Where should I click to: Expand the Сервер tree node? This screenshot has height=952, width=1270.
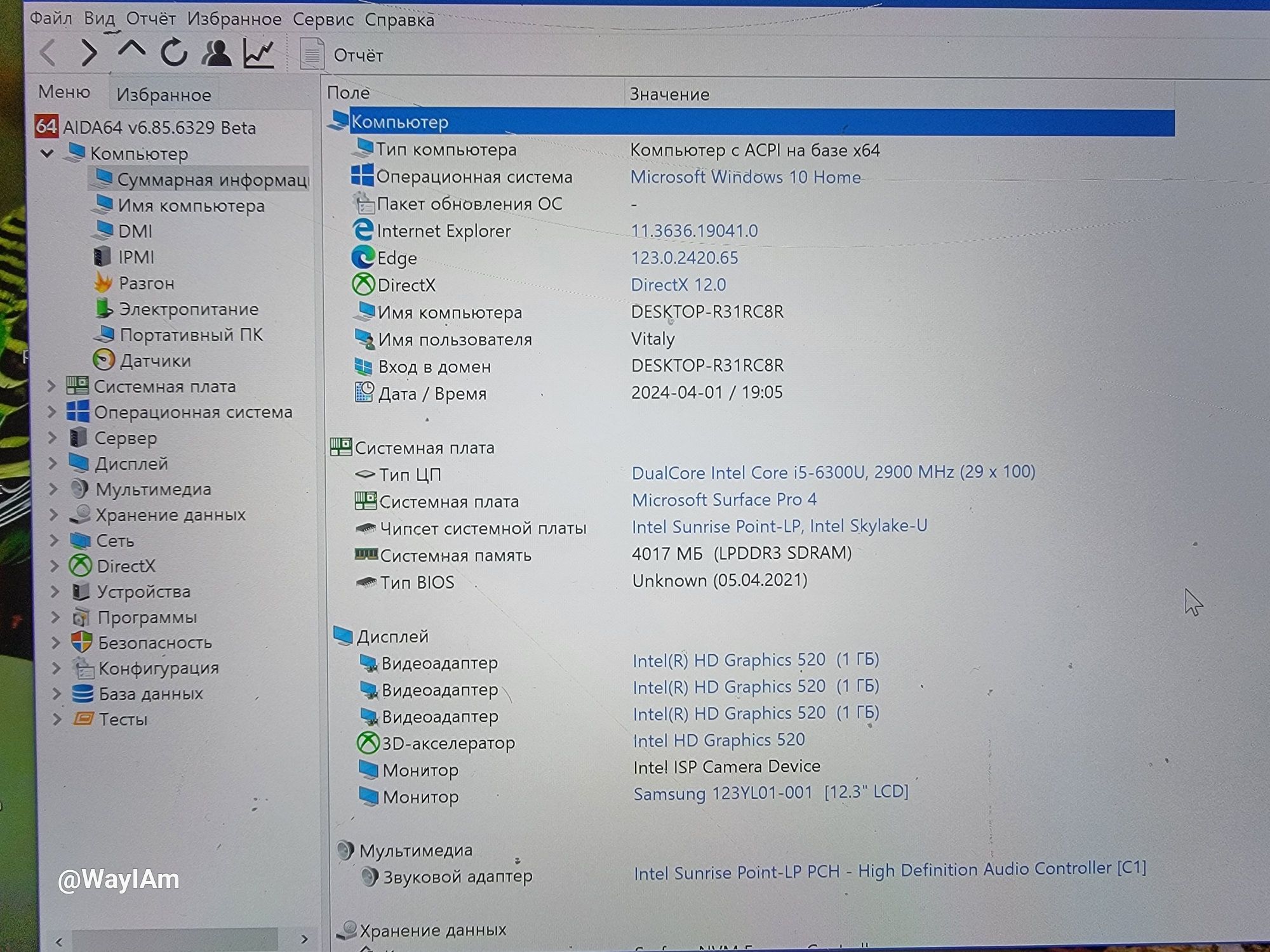coord(53,437)
